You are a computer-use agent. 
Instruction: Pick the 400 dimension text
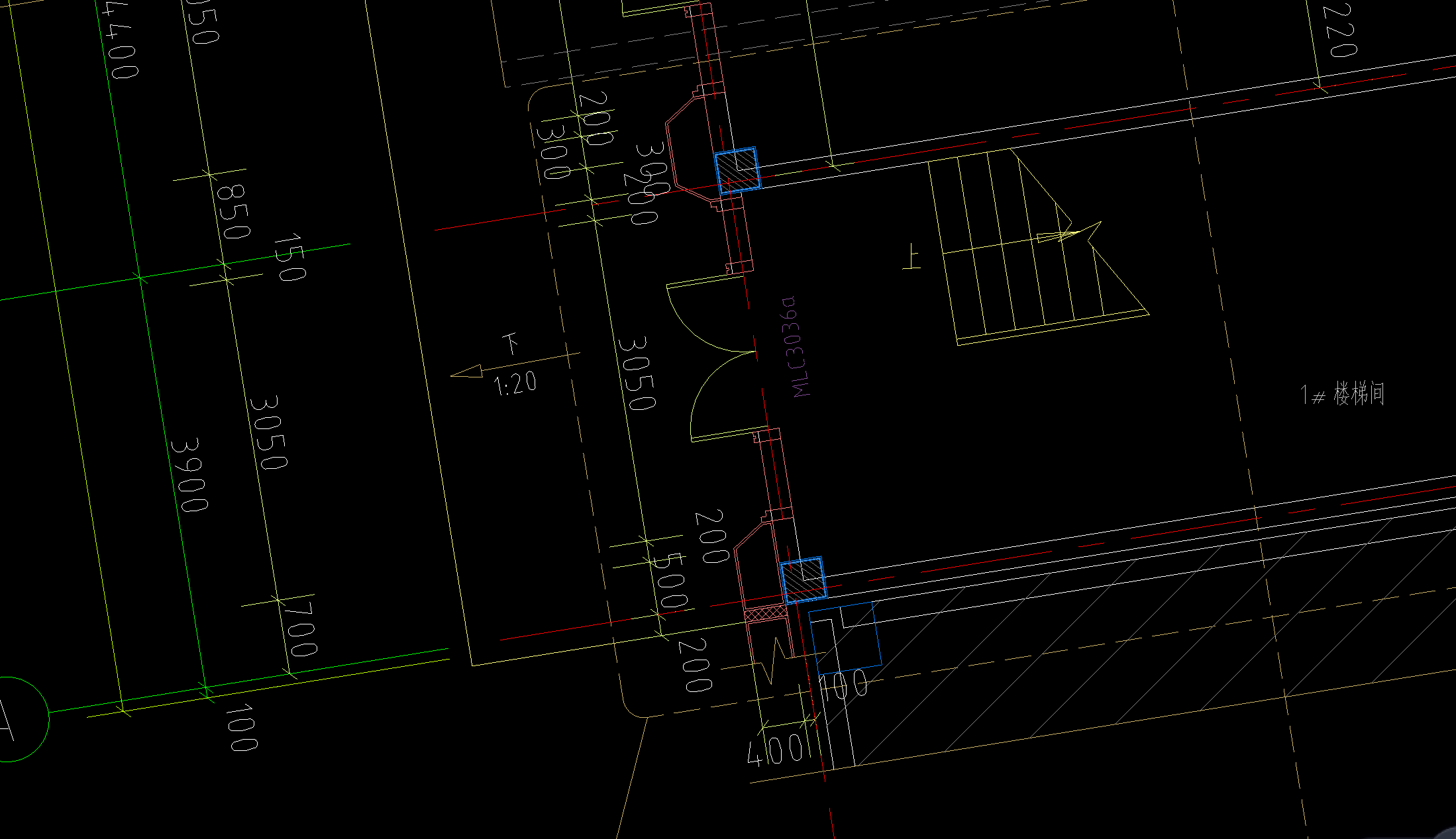(776, 750)
